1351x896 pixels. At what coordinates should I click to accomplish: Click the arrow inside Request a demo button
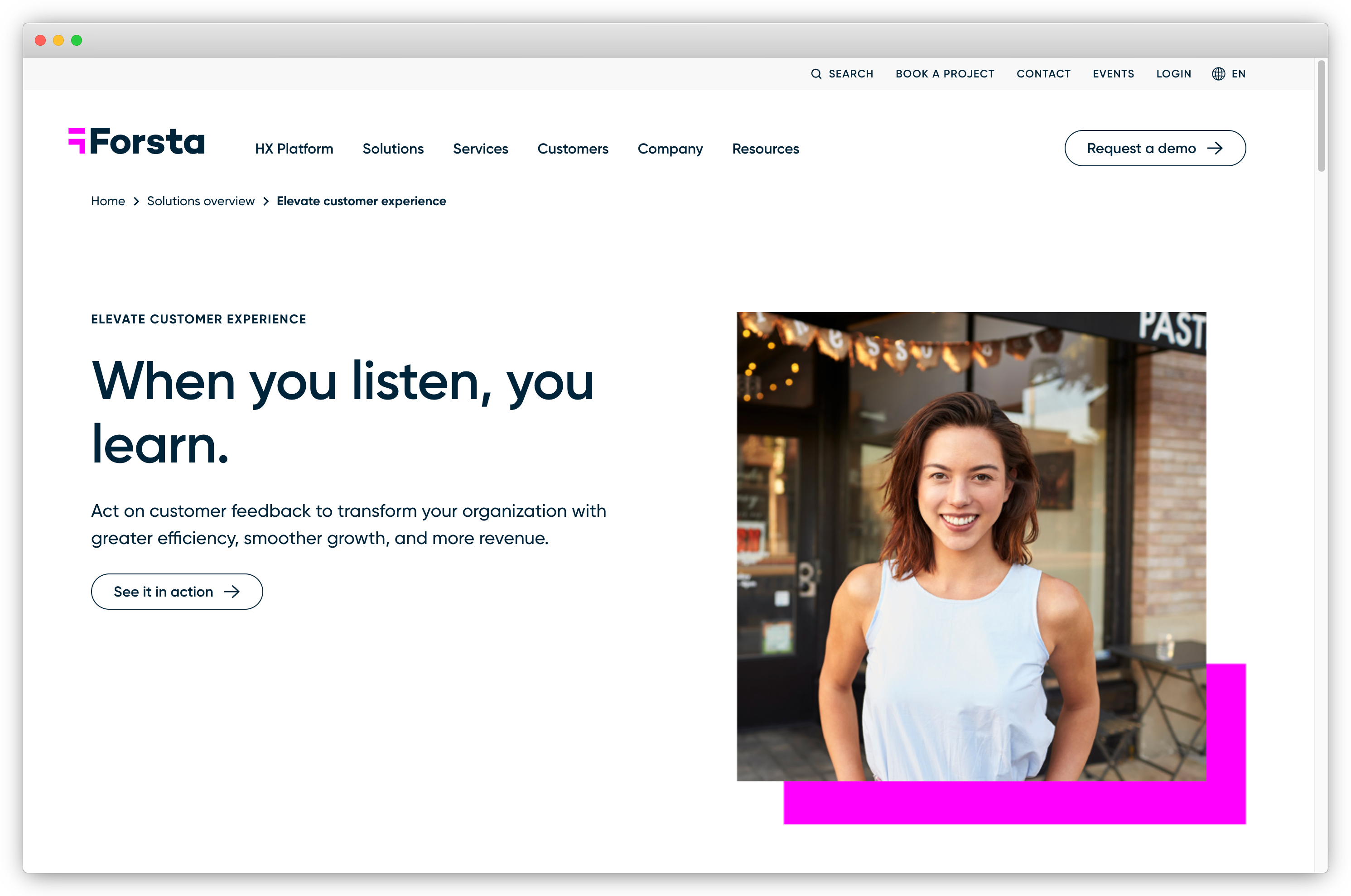pyautogui.click(x=1216, y=148)
